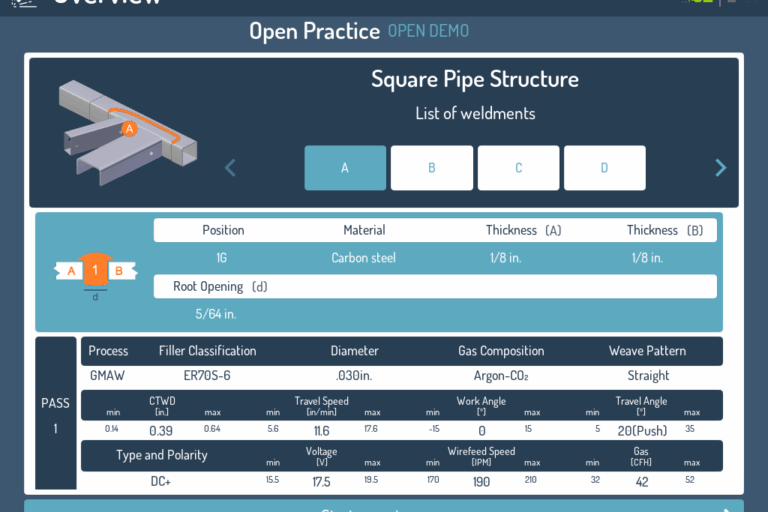Viewport: 768px width, 512px height.
Task: Click the OPEN DEMO label
Action: pyautogui.click(x=428, y=31)
